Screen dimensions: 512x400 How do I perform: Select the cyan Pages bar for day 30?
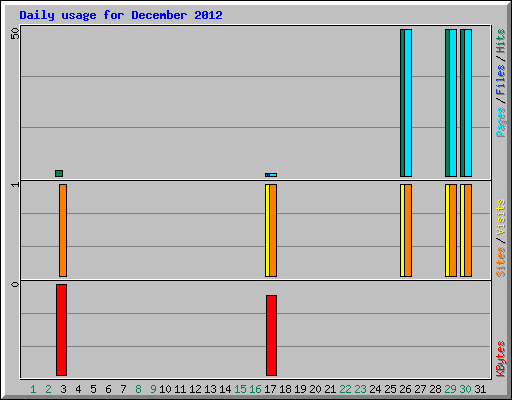(x=468, y=103)
